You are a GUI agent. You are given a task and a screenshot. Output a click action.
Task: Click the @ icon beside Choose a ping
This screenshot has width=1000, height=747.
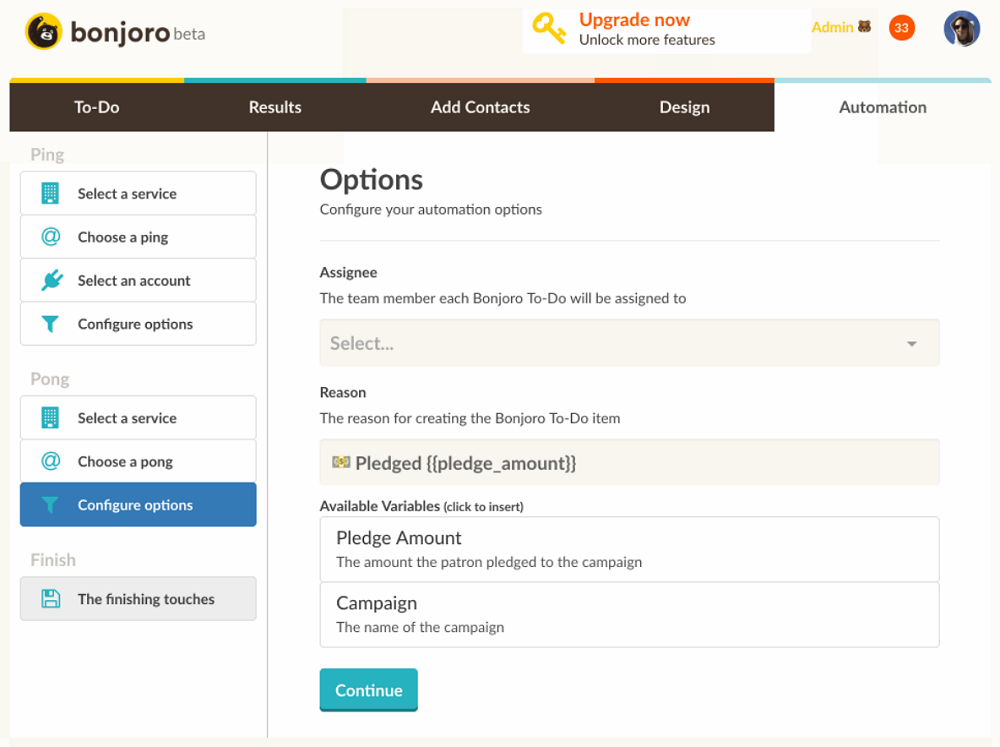point(50,237)
